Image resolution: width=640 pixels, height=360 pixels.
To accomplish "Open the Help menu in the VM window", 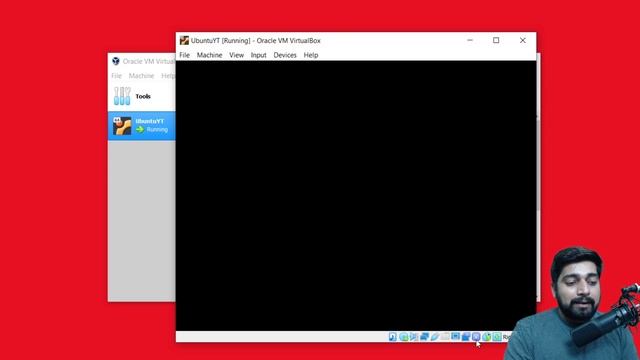I will pyautogui.click(x=311, y=55).
